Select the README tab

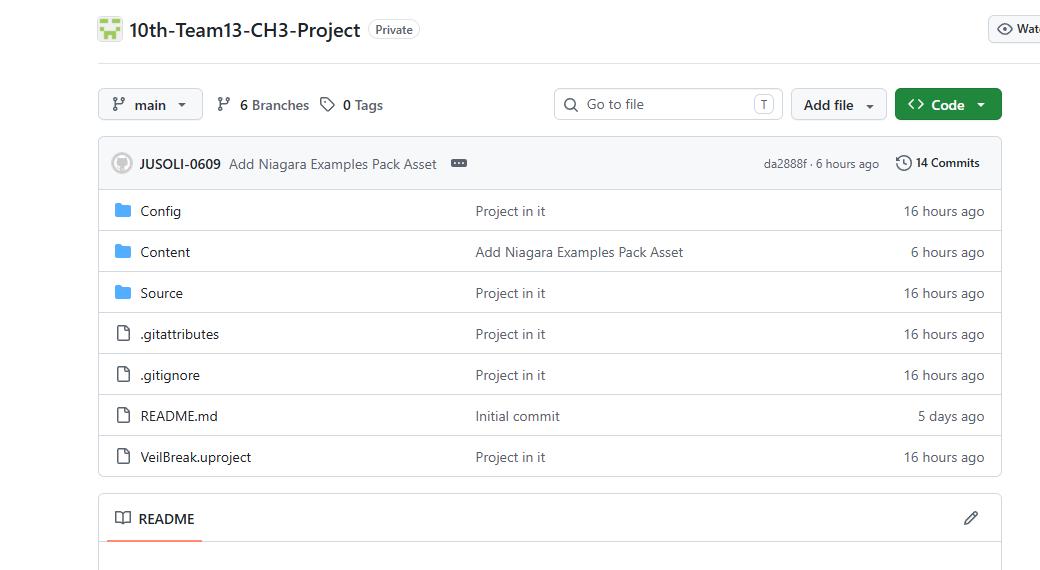[155, 519]
